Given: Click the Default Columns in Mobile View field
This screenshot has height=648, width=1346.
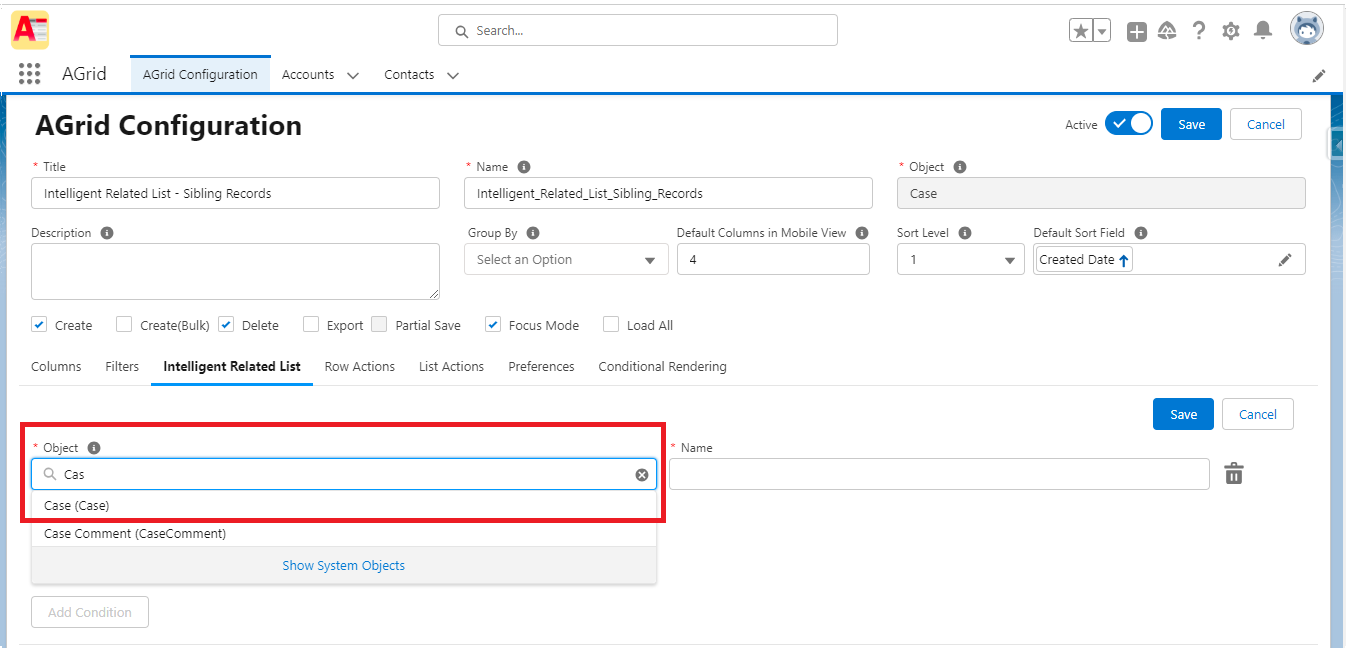Looking at the screenshot, I should click(773, 260).
